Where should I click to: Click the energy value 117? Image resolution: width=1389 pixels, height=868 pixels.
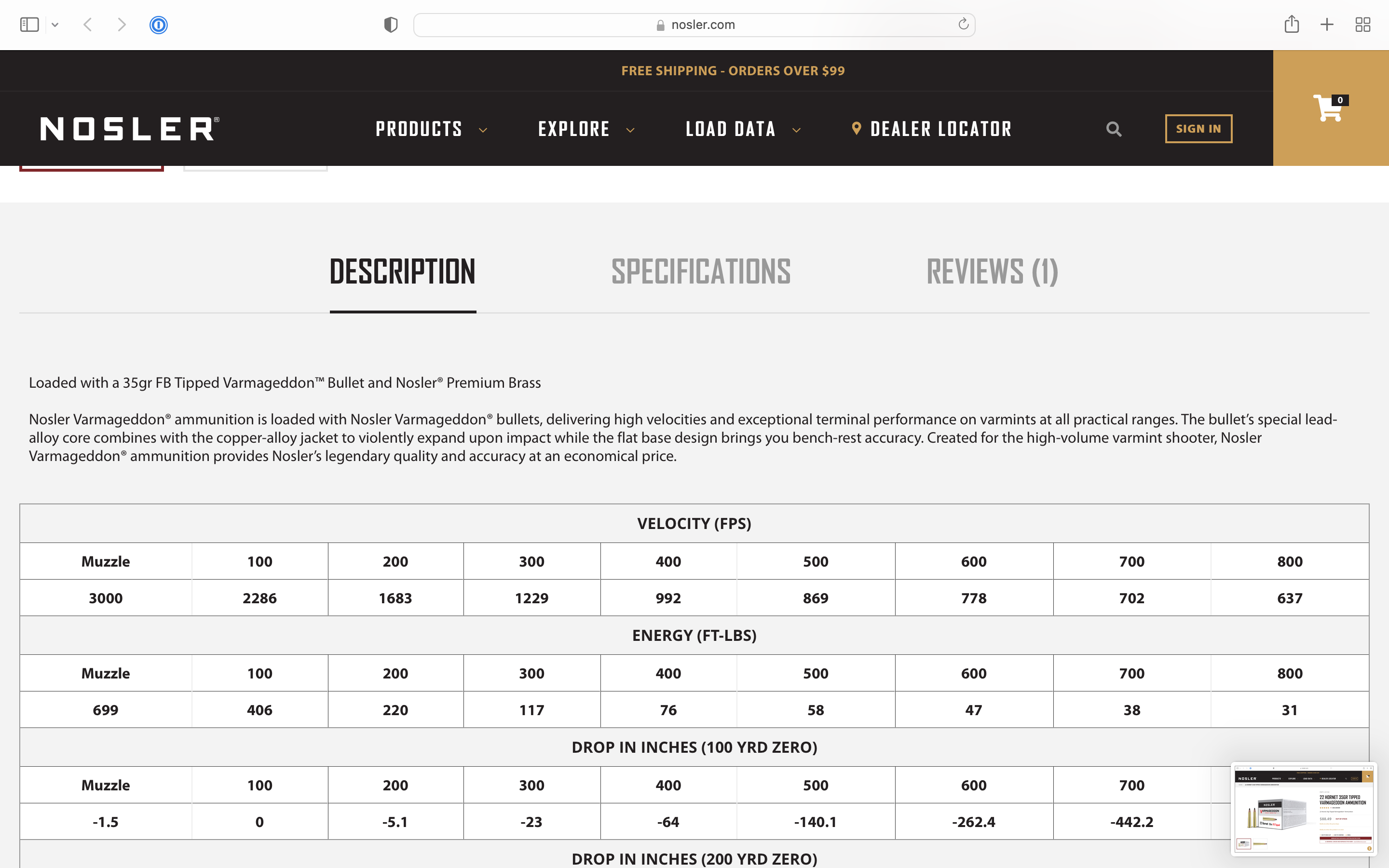pos(531,710)
